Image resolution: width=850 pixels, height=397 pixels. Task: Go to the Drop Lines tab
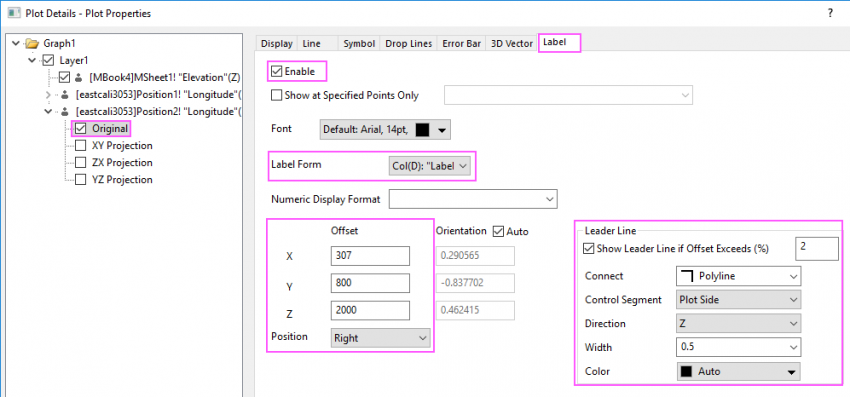coord(409,44)
